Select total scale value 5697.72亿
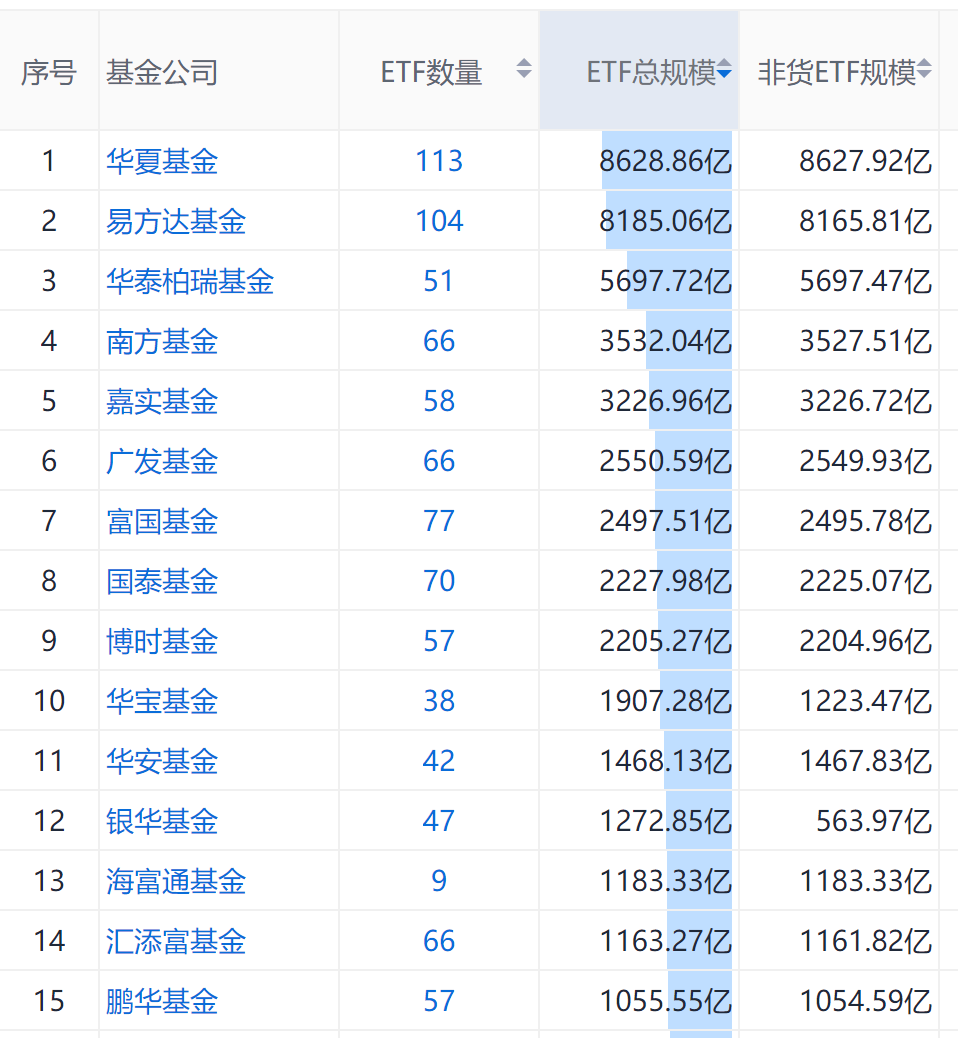This screenshot has height=1038, width=958. coord(665,281)
